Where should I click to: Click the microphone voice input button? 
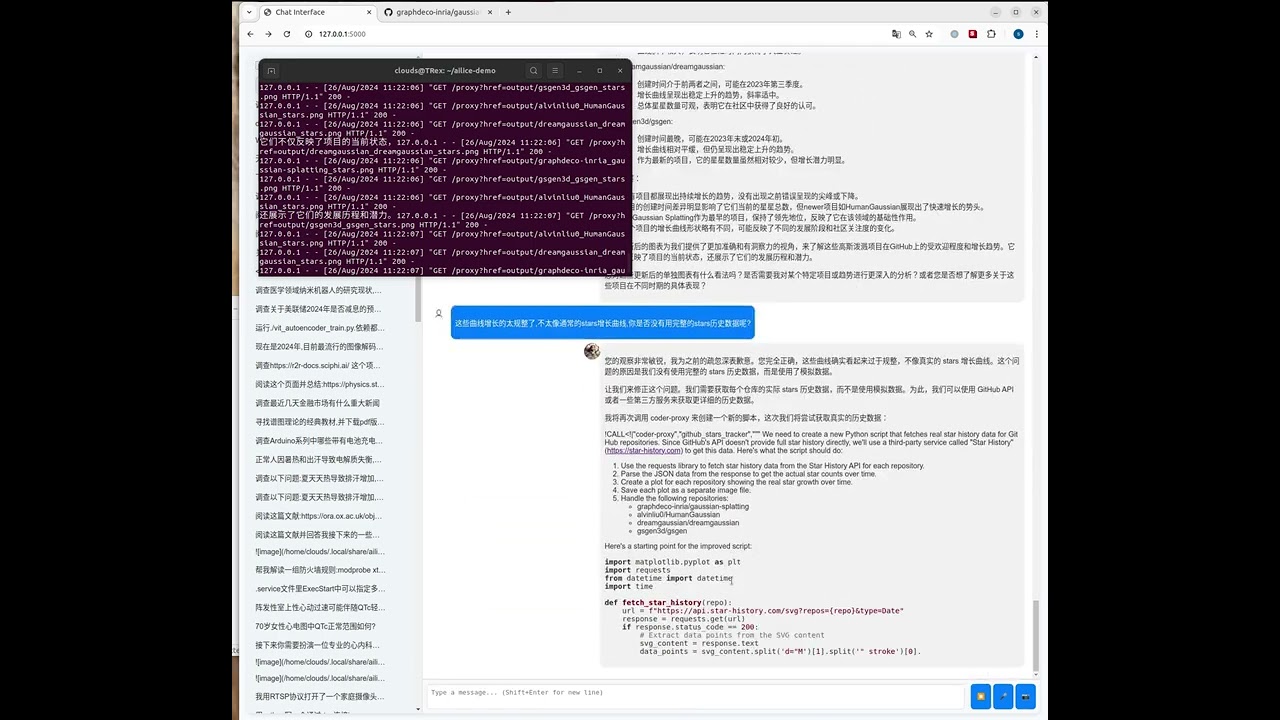(1002, 696)
